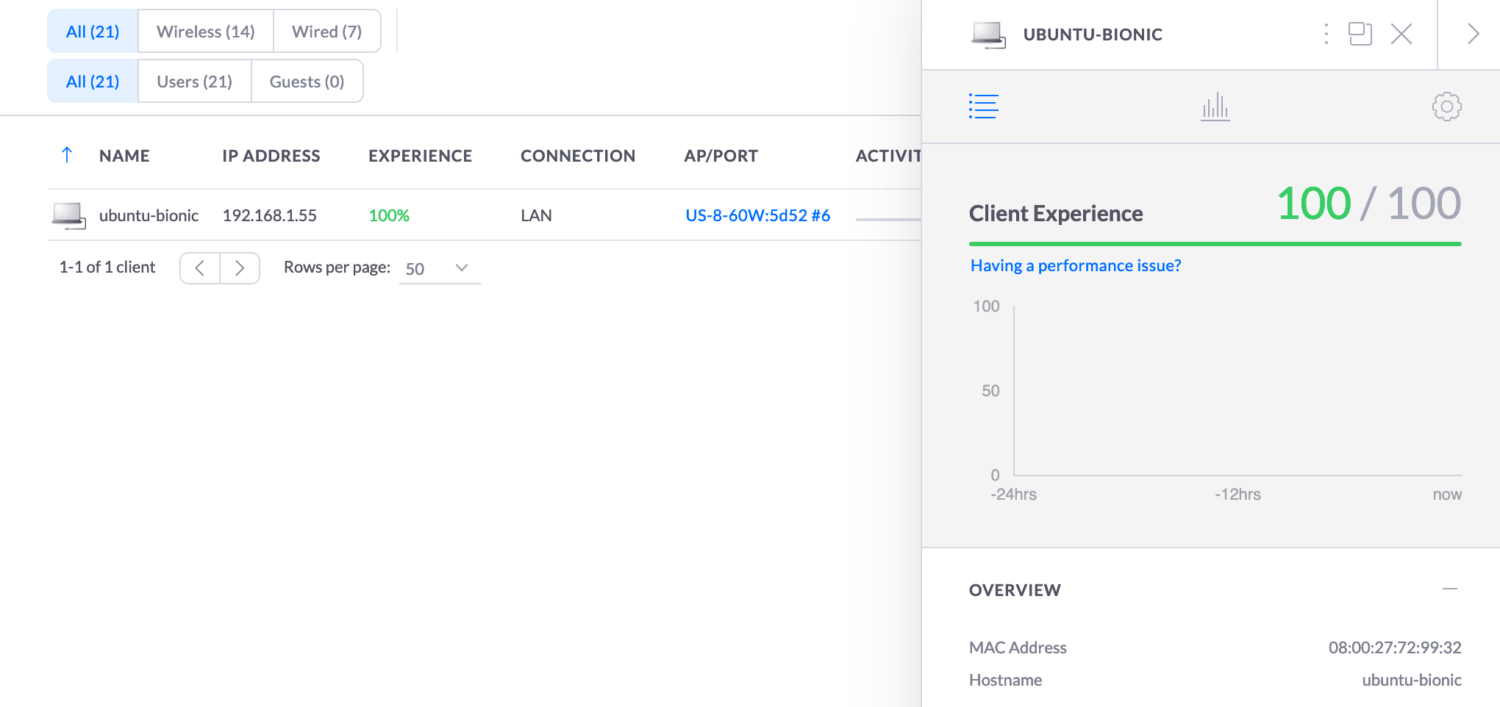The height and width of the screenshot is (707, 1500).
Task: Collapse side panel with right chevron
Action: click(x=1472, y=34)
